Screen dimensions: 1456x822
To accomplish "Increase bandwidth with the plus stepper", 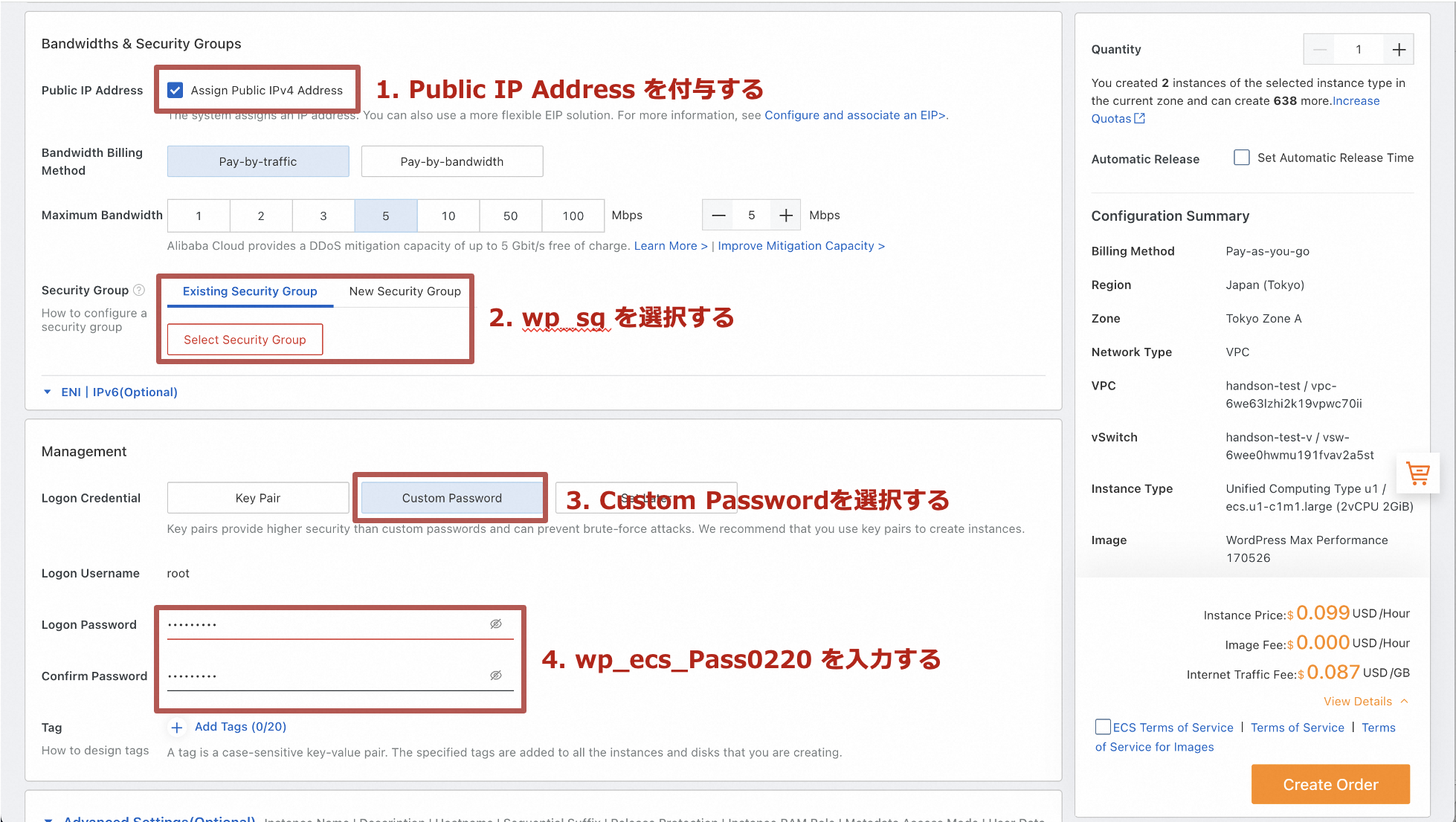I will pos(785,216).
